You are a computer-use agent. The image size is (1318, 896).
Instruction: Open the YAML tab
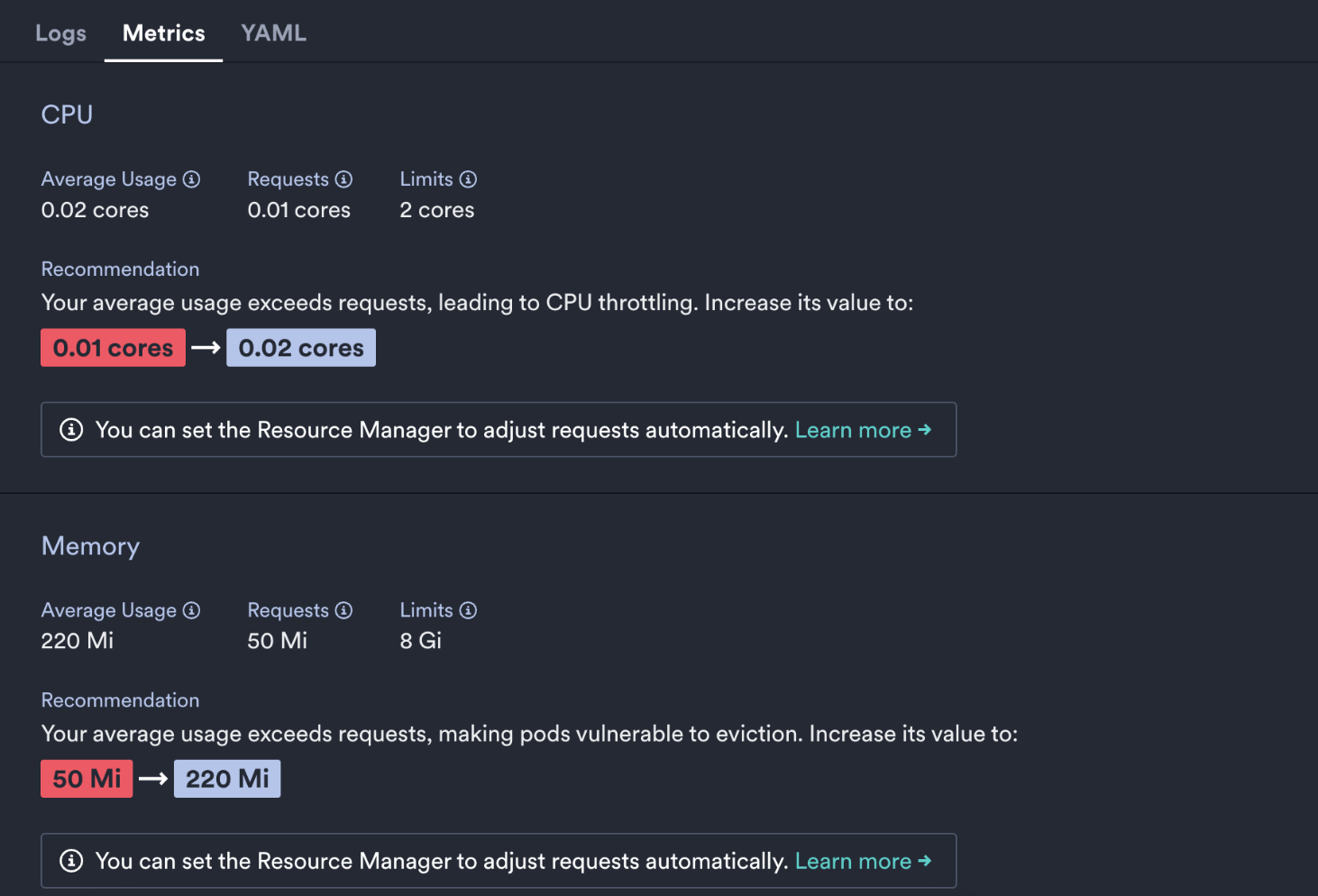click(x=273, y=32)
